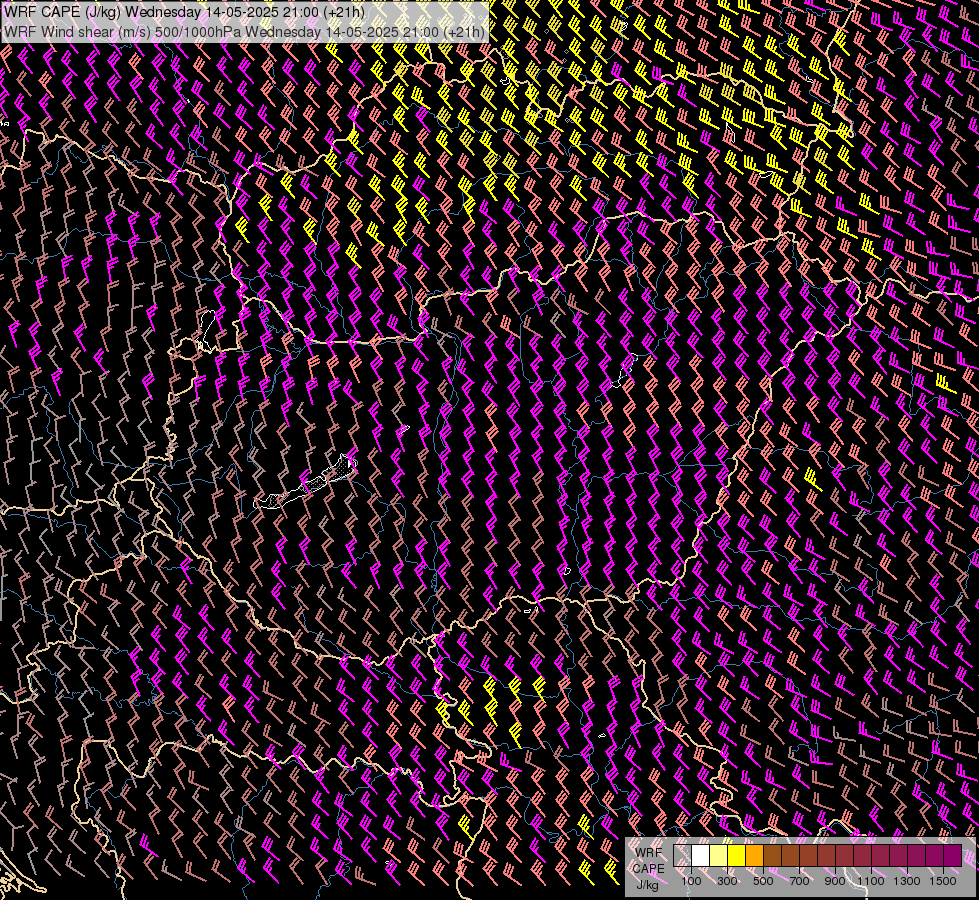Screen dimensions: 979x900
Task: Click the '700' legend tick label
Action: pyautogui.click(x=799, y=881)
